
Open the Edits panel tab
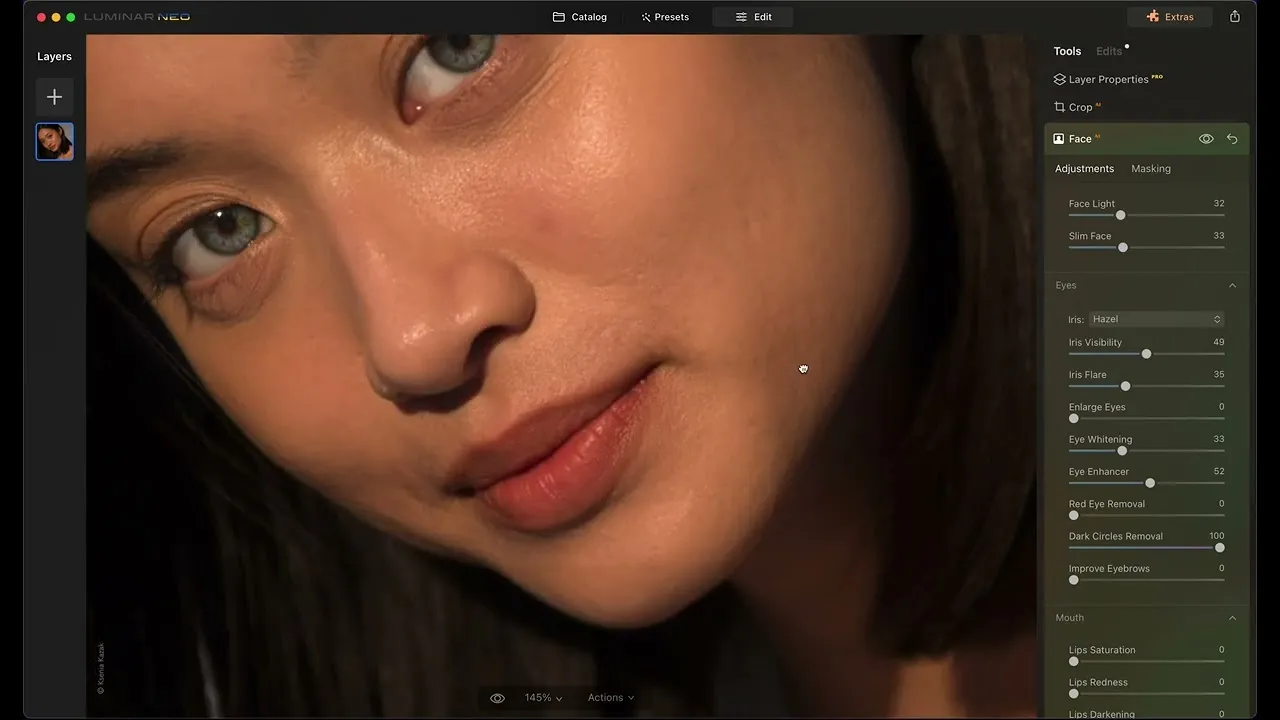(1109, 51)
